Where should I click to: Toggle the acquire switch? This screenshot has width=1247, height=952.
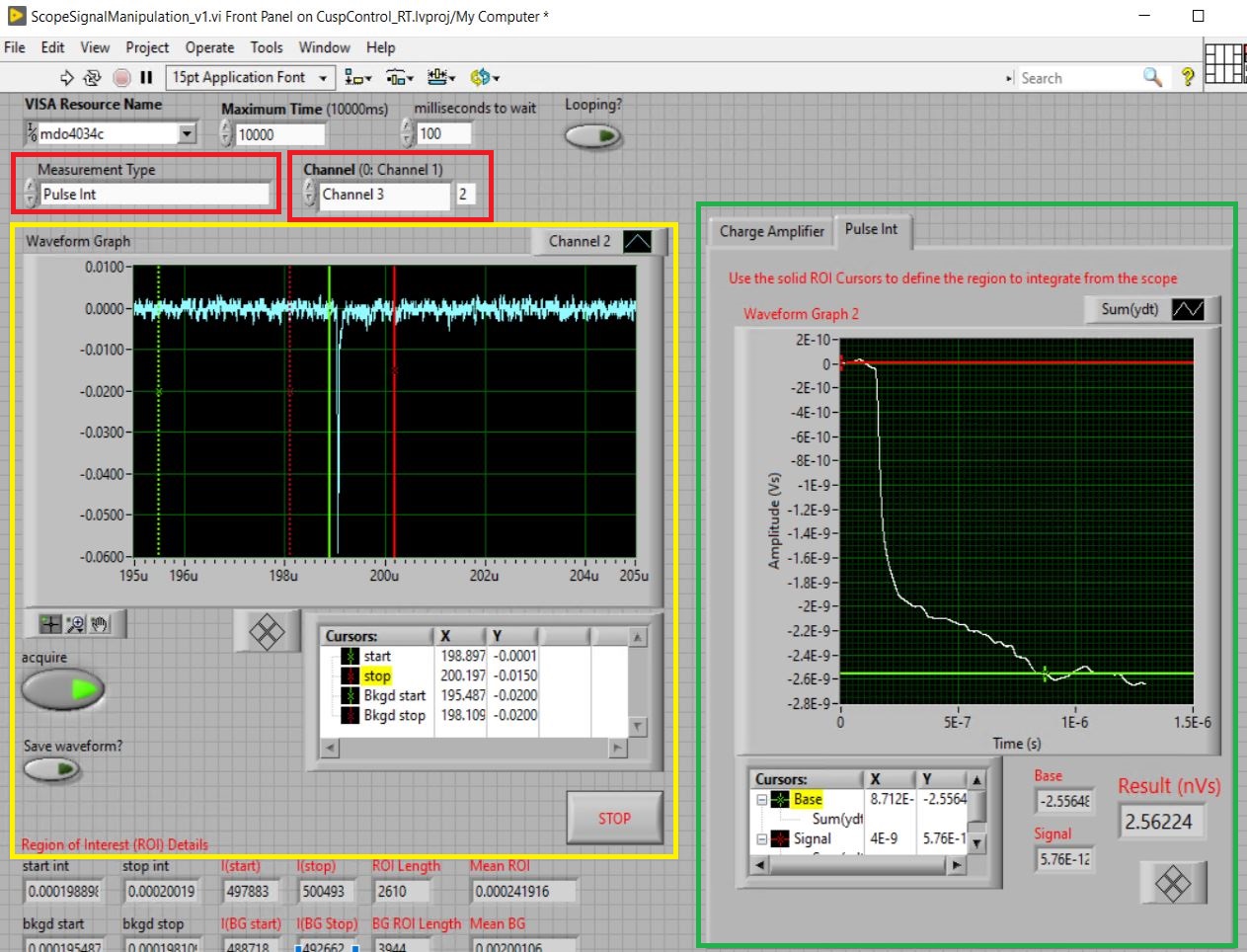[x=63, y=689]
